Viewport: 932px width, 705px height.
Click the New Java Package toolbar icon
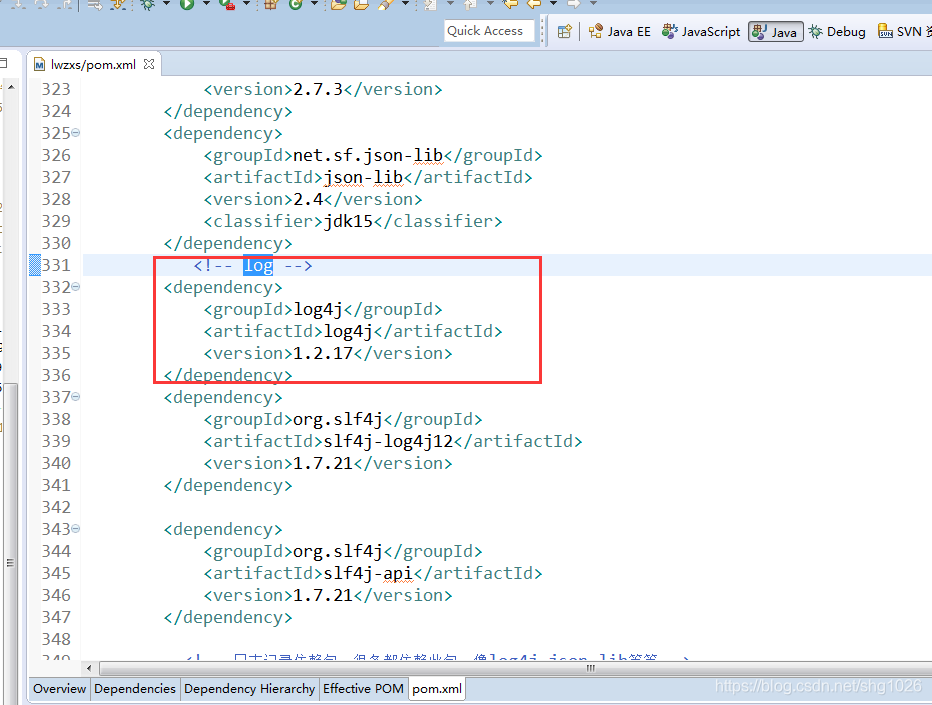coord(272,5)
